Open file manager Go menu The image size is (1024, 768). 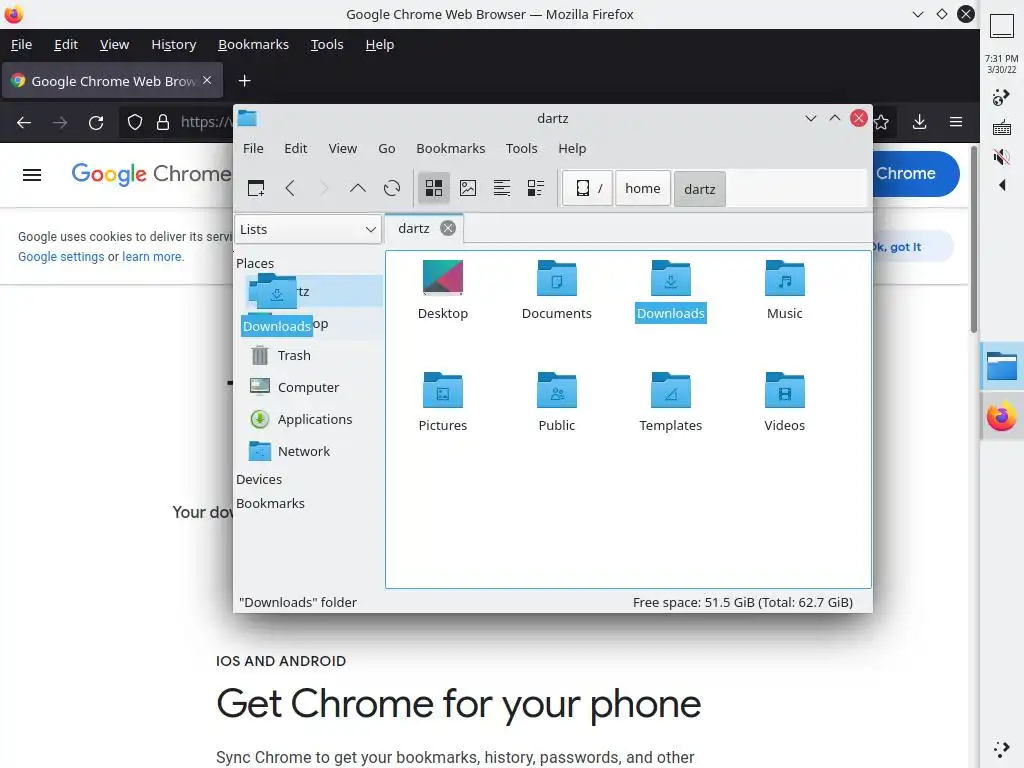[x=387, y=148]
